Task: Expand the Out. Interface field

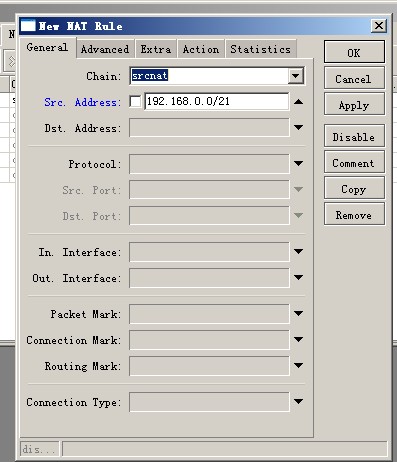Action: pyautogui.click(x=298, y=277)
